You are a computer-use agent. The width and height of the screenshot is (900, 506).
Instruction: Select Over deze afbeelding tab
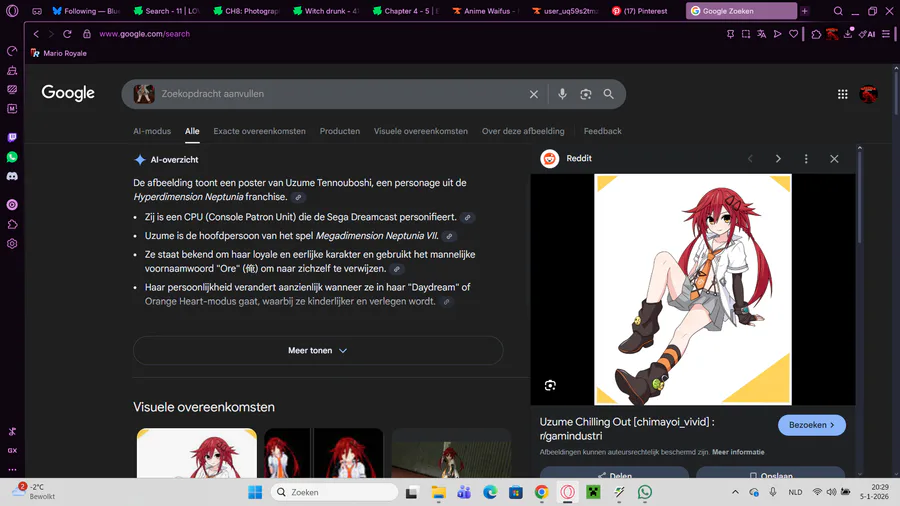coord(523,131)
